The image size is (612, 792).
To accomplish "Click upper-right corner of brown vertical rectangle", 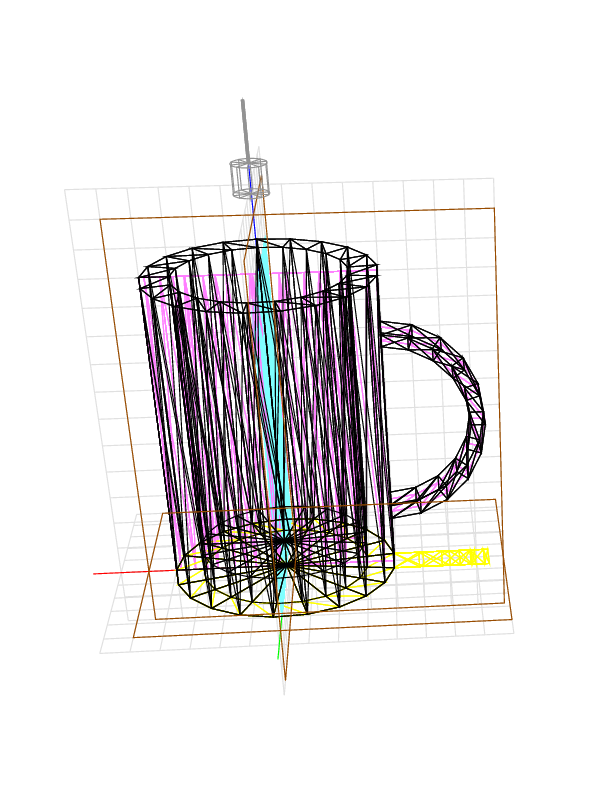I will tap(494, 209).
